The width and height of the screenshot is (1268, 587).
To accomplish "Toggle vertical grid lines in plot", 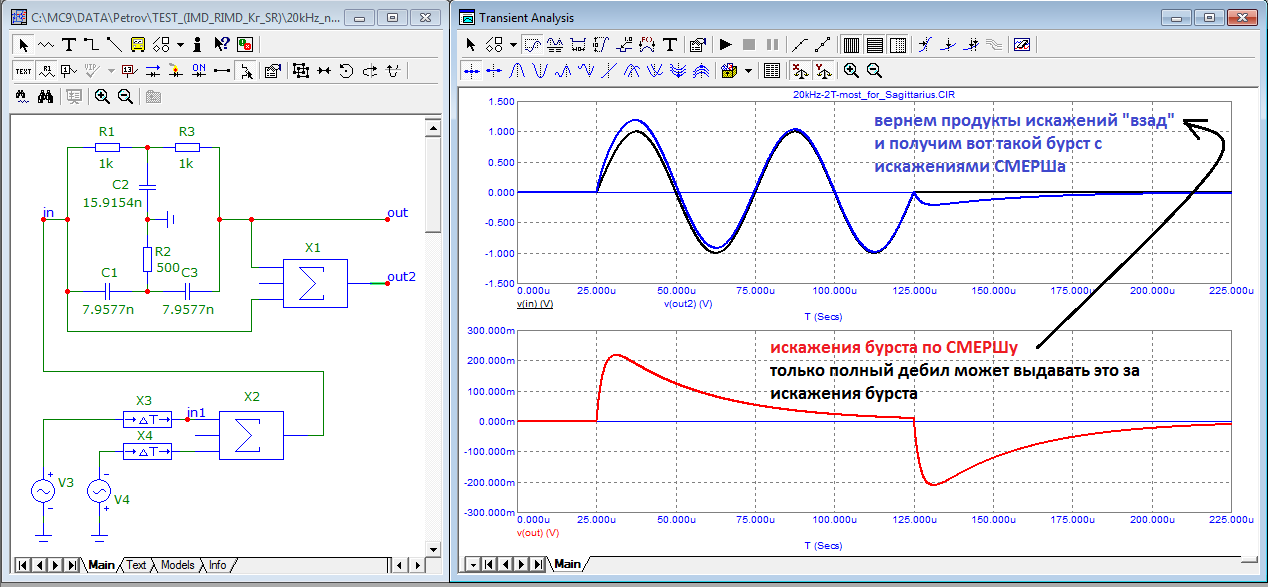I will point(851,44).
